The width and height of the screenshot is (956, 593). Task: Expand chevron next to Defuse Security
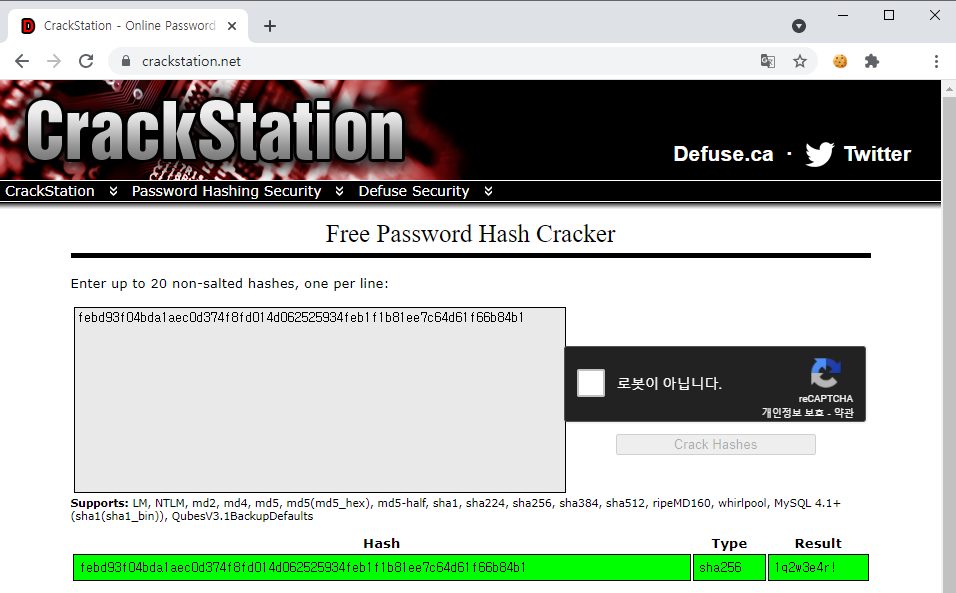(488, 191)
